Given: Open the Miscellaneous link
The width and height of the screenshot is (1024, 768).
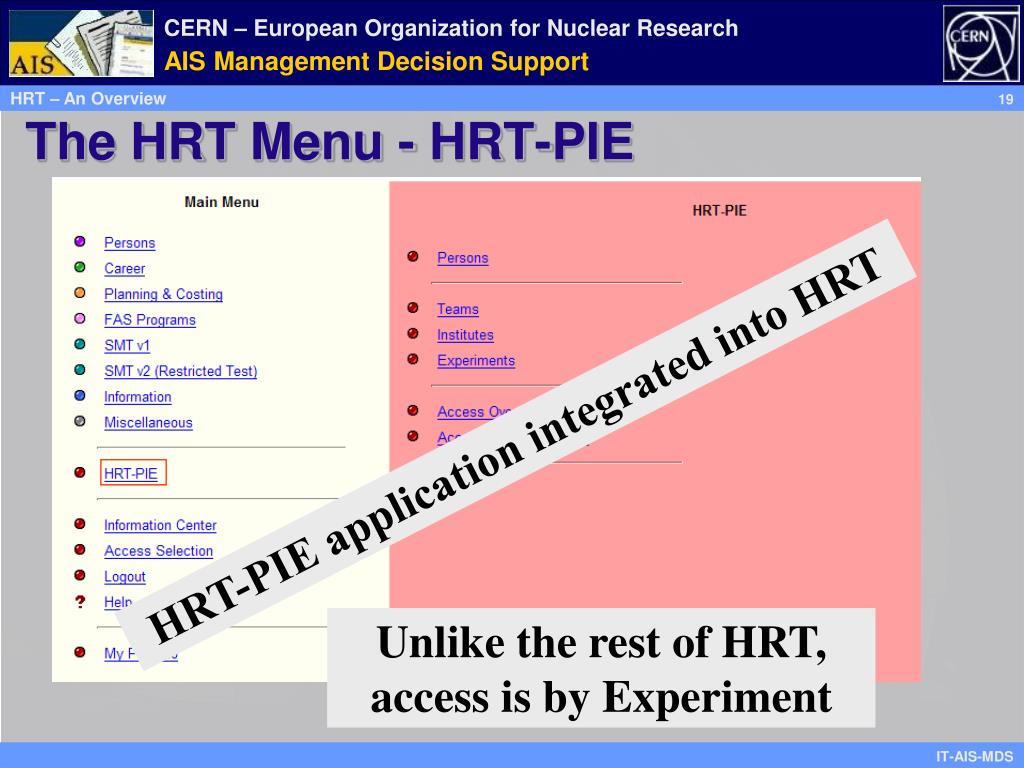Looking at the screenshot, I should [148, 423].
